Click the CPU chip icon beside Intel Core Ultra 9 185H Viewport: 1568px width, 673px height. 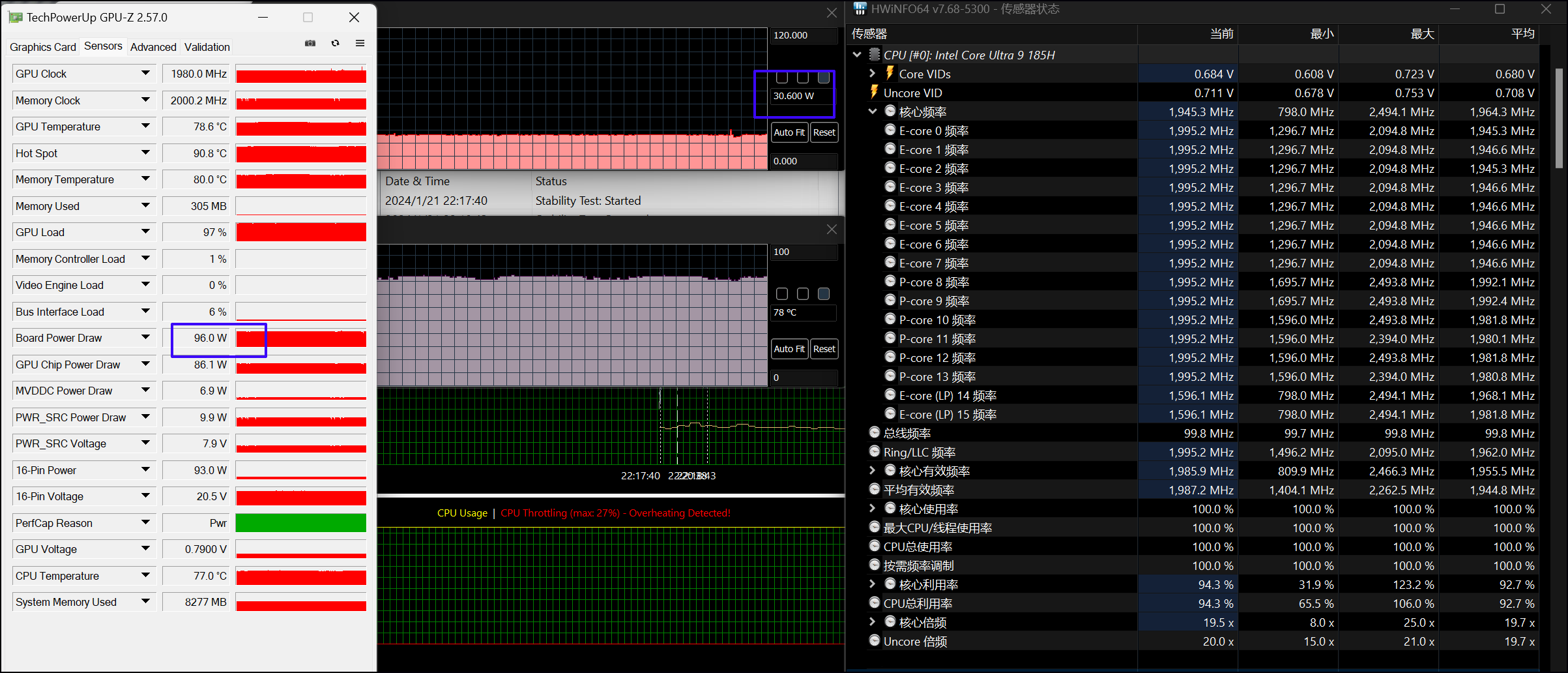click(x=875, y=55)
